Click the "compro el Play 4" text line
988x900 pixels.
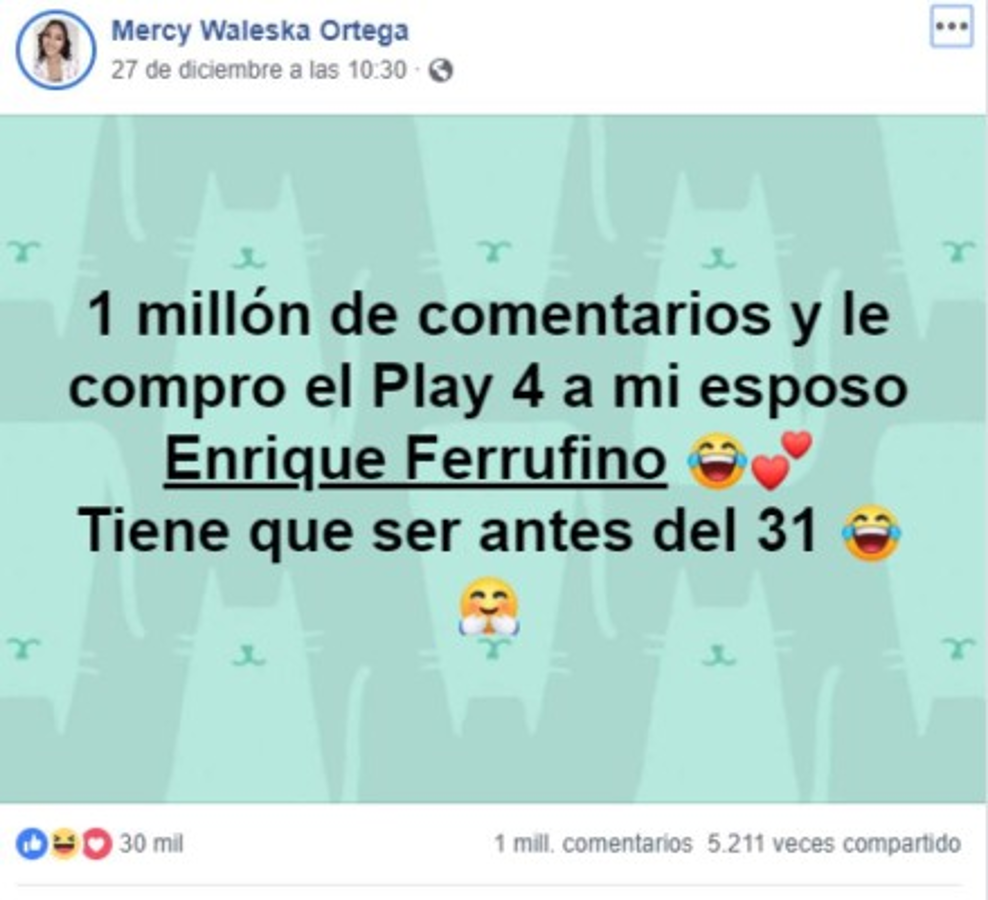pyautogui.click(x=489, y=387)
